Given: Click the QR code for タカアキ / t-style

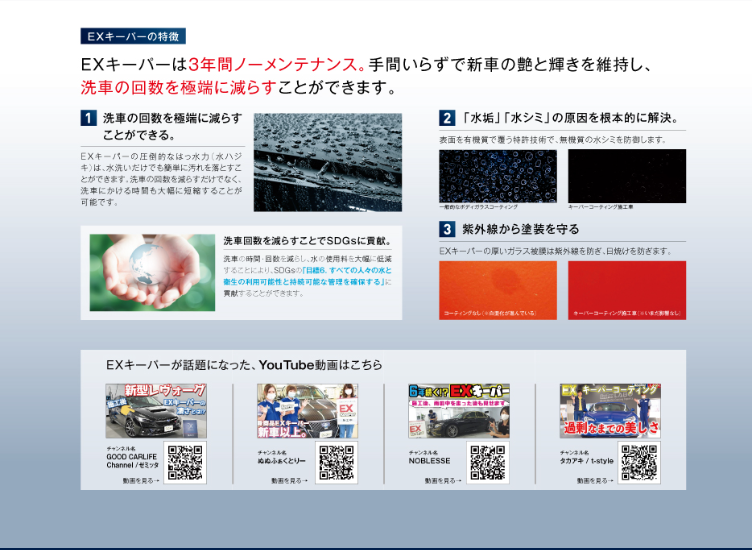Looking at the screenshot, I should (639, 462).
